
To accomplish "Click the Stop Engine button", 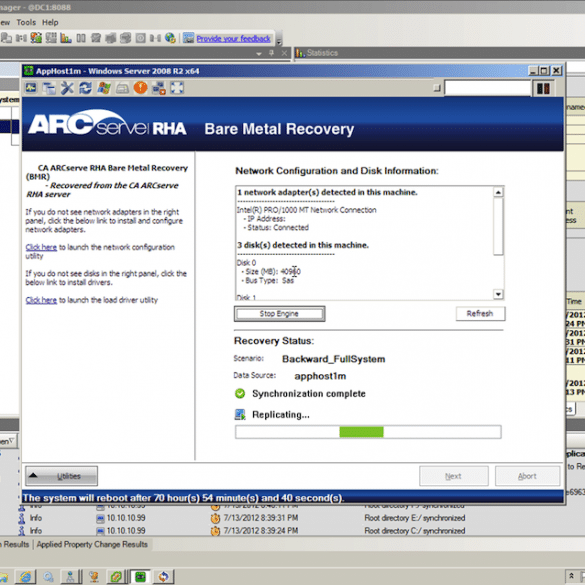I will 279,314.
